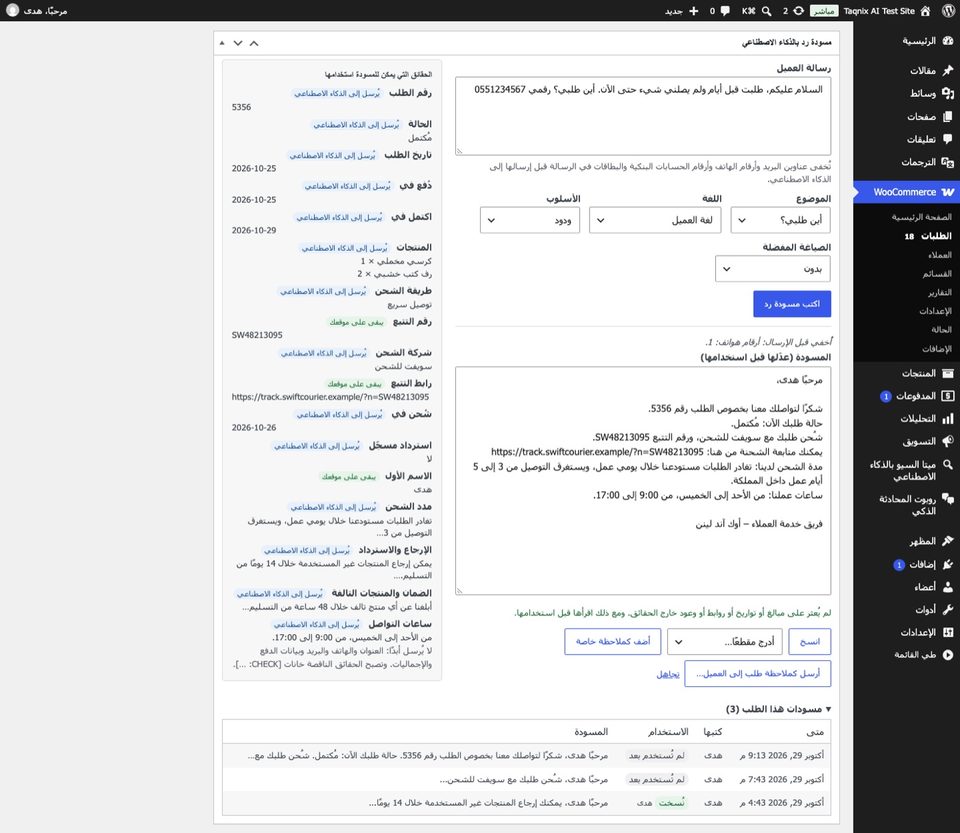Open مقالات (posts) with the pin icon
This screenshot has width=960, height=833.
[906, 70]
